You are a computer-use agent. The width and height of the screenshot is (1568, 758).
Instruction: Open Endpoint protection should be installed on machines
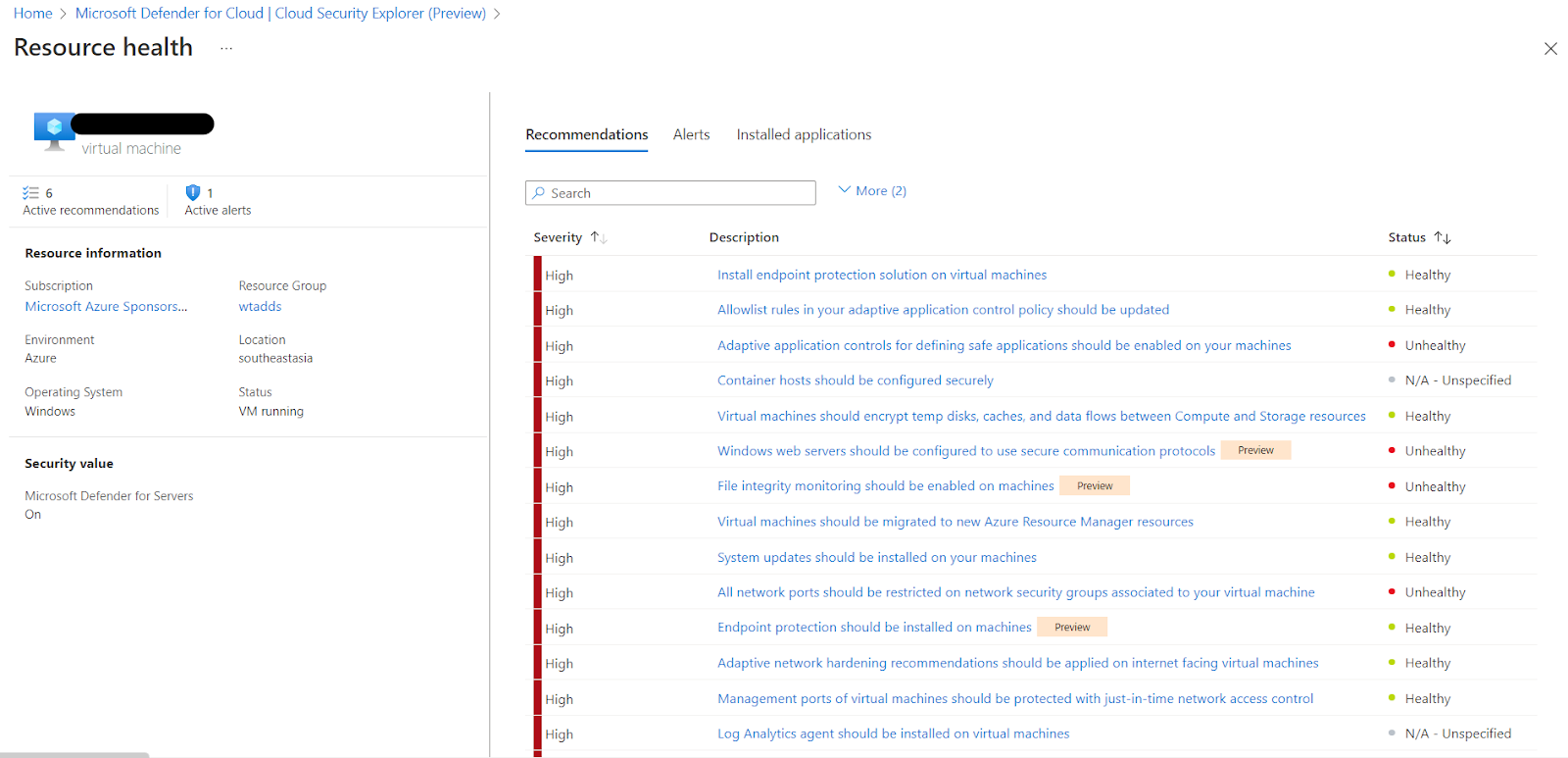tap(874, 627)
